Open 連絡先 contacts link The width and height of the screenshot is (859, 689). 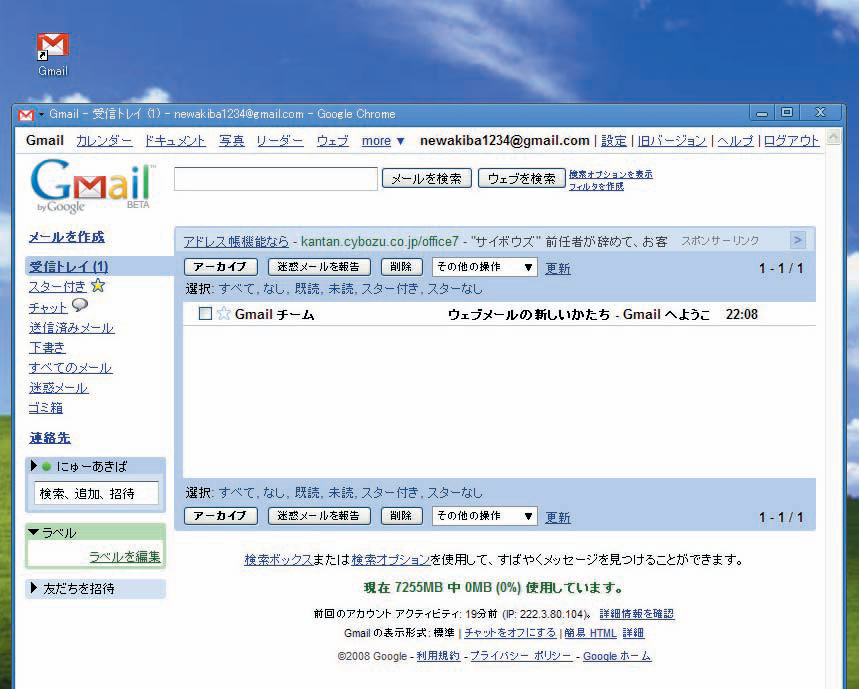click(x=50, y=438)
